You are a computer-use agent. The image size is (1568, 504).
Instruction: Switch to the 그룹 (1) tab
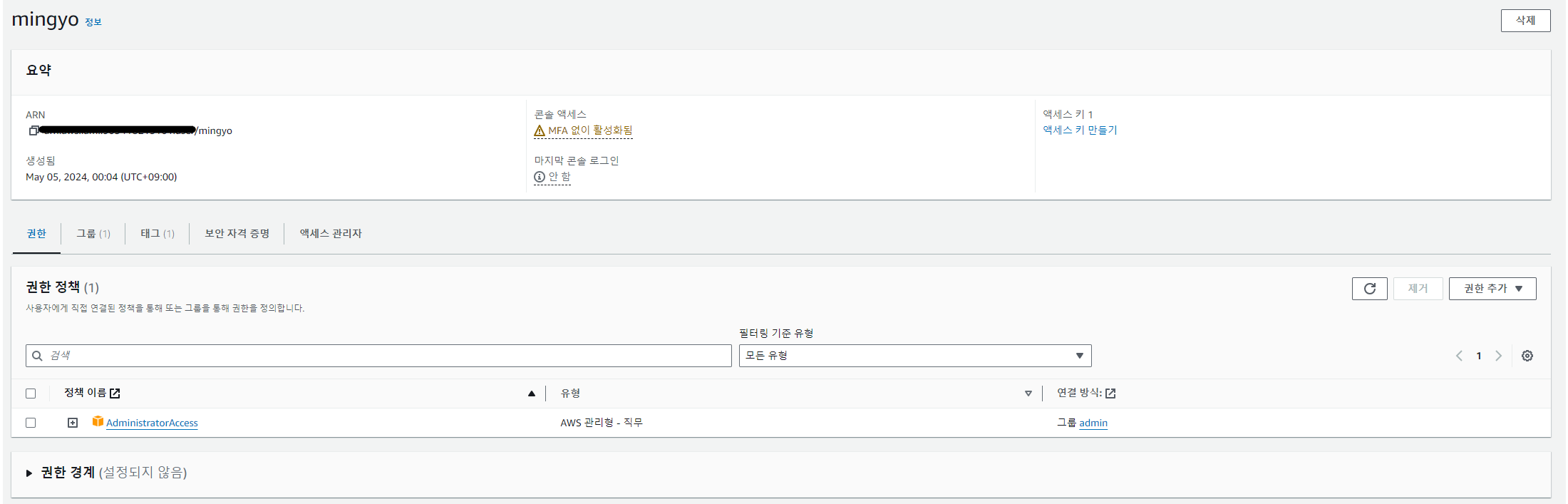[x=93, y=234]
